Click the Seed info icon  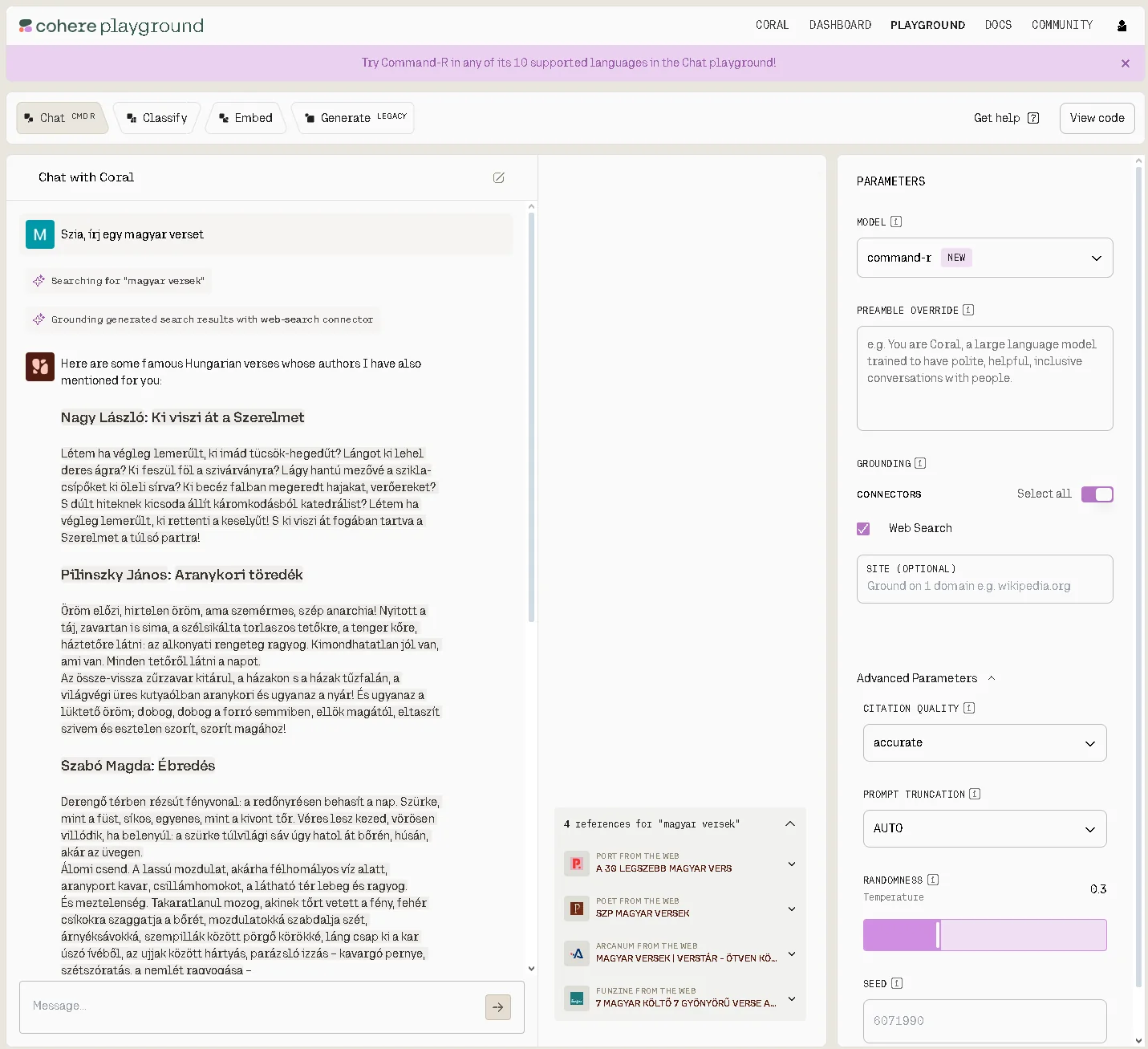pos(897,983)
